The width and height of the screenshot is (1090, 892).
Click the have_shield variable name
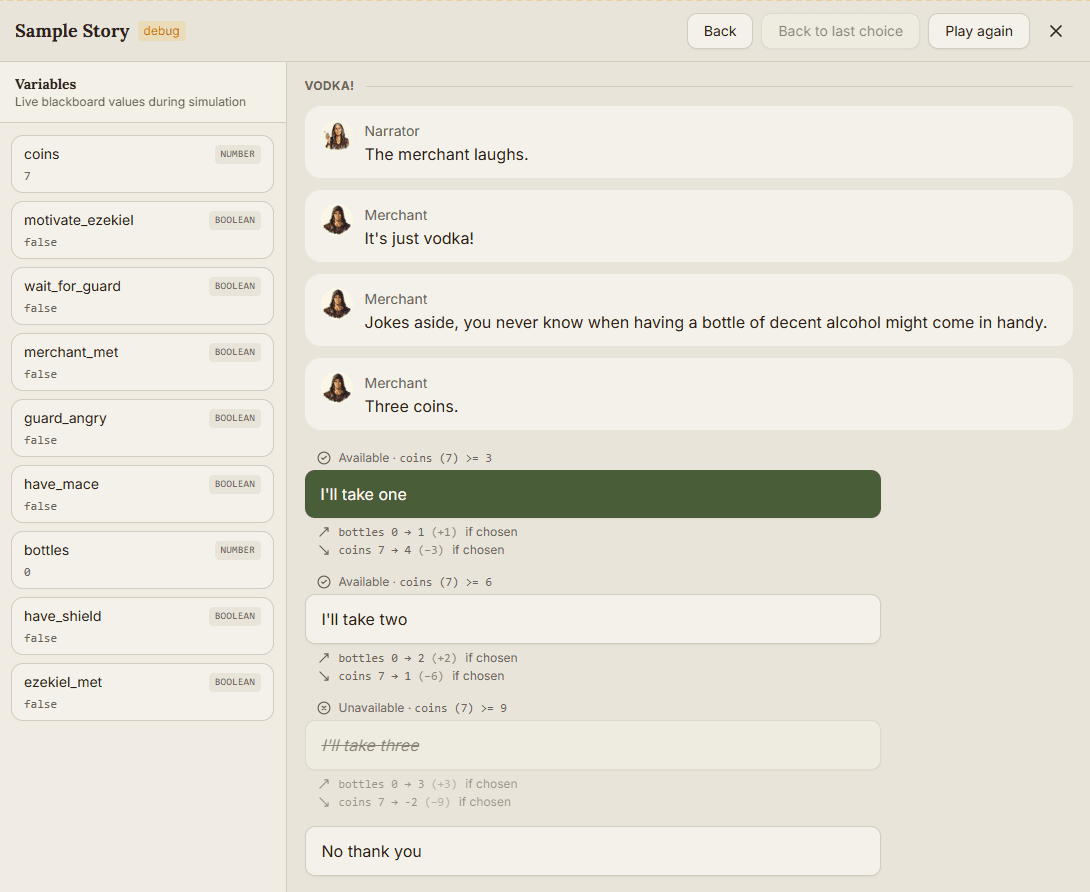[x=63, y=617]
